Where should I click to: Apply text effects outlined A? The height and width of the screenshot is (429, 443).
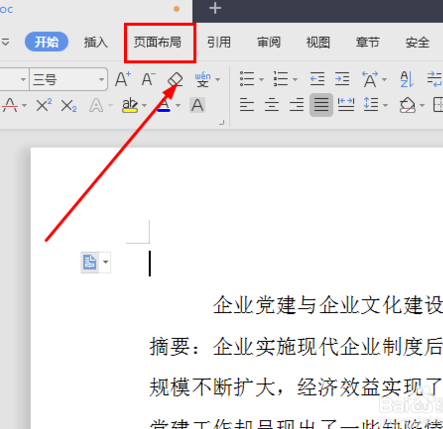coord(96,106)
